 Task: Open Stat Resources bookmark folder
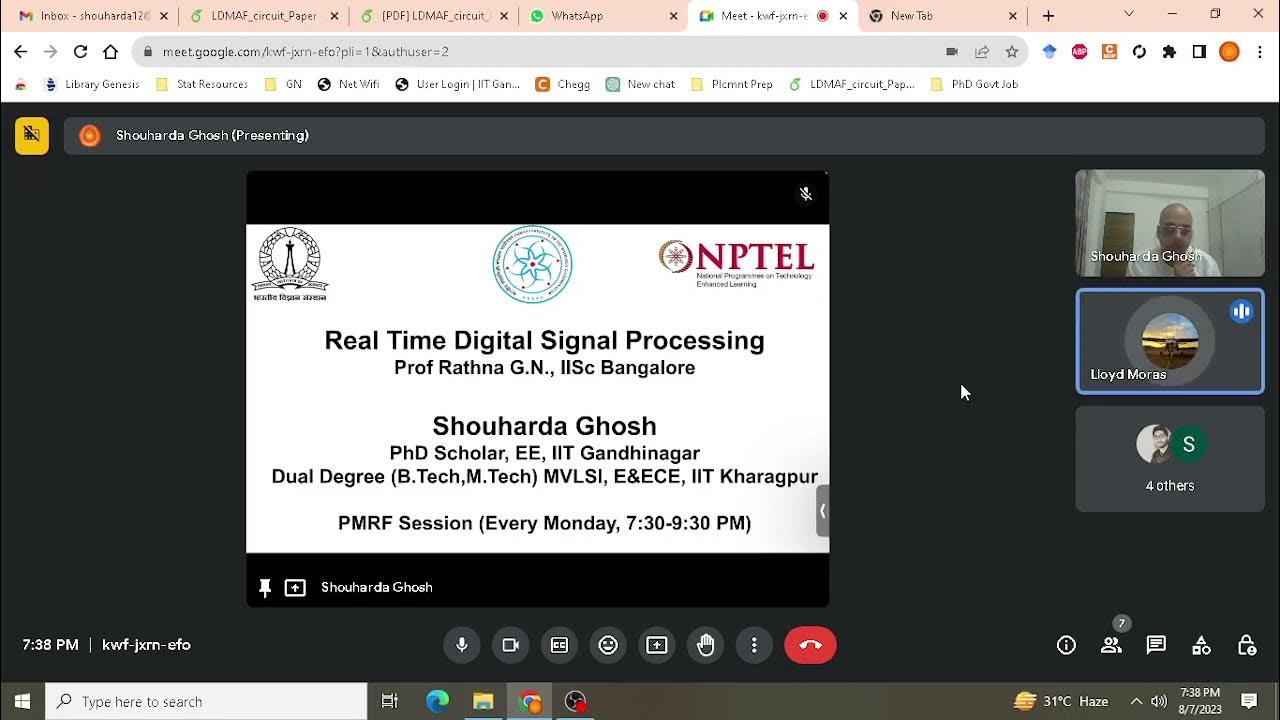point(202,85)
